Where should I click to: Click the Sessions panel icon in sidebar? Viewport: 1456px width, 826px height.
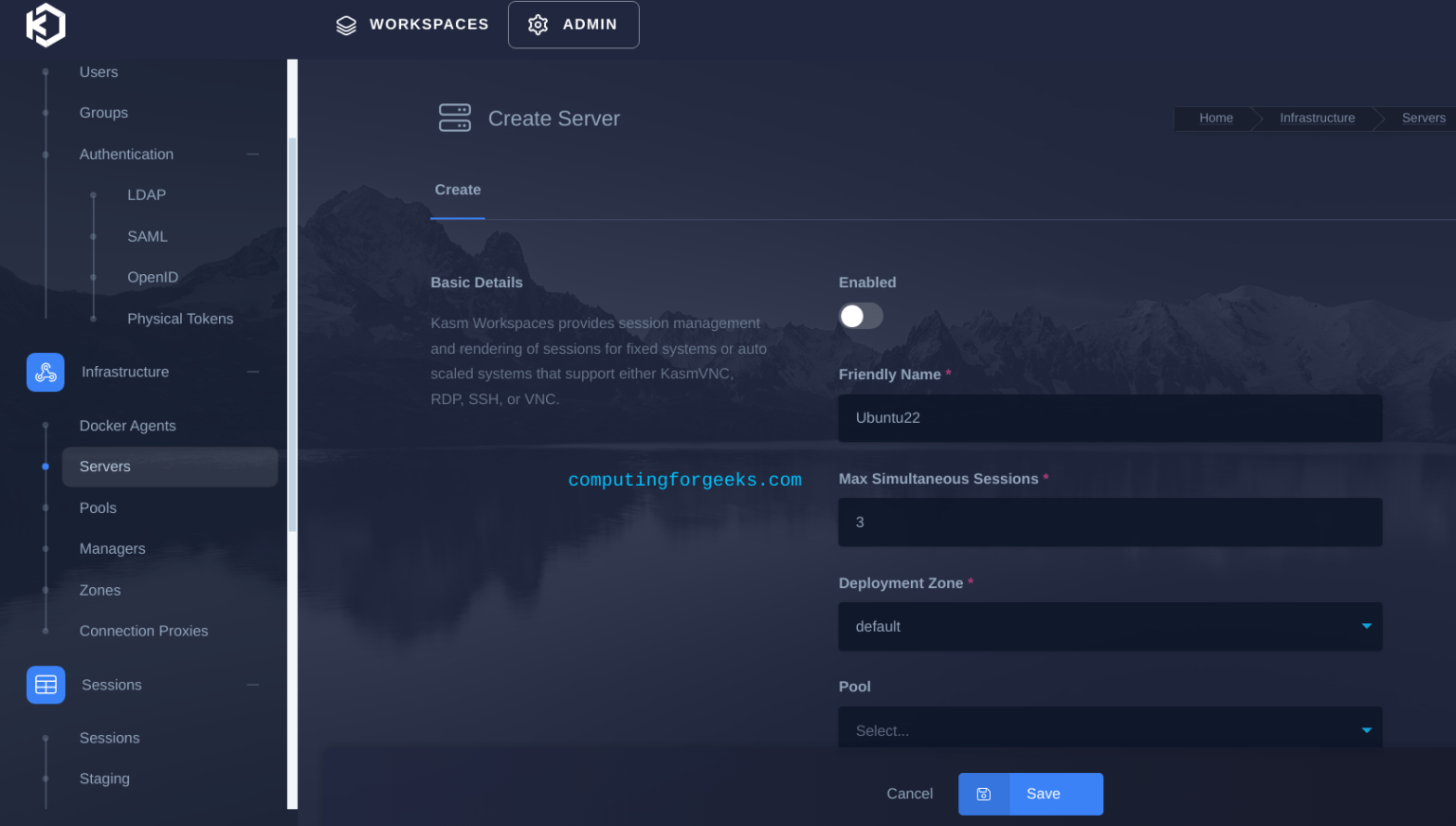[45, 685]
